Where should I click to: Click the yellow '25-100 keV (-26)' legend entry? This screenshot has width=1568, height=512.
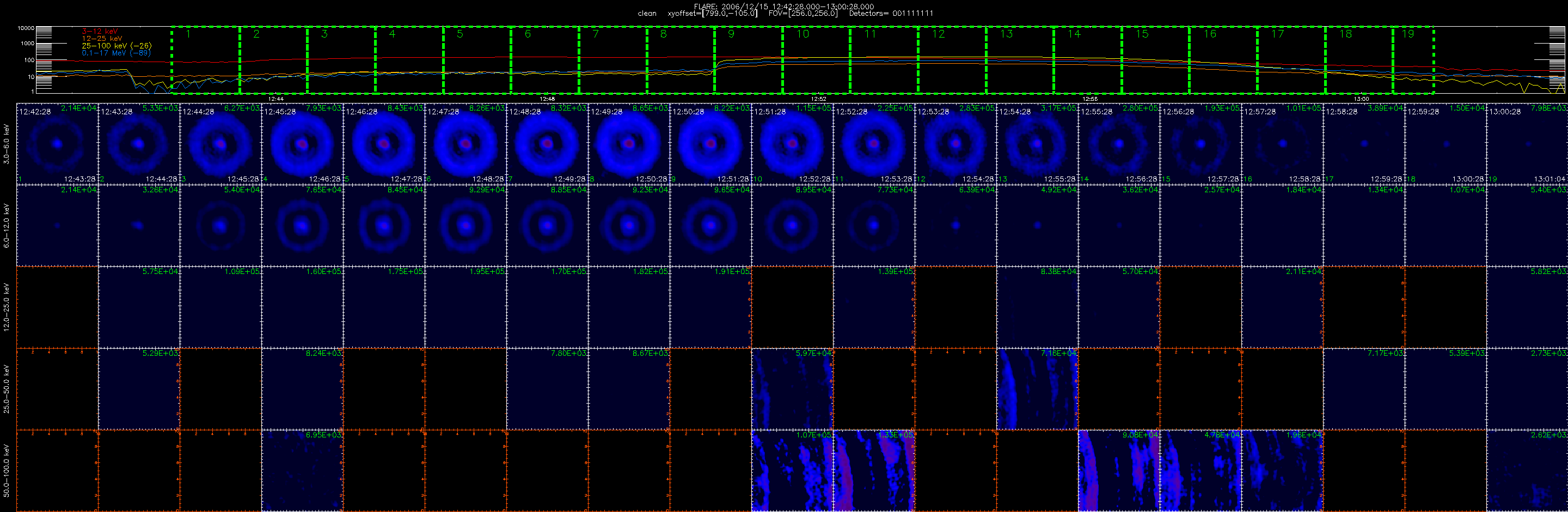point(117,46)
